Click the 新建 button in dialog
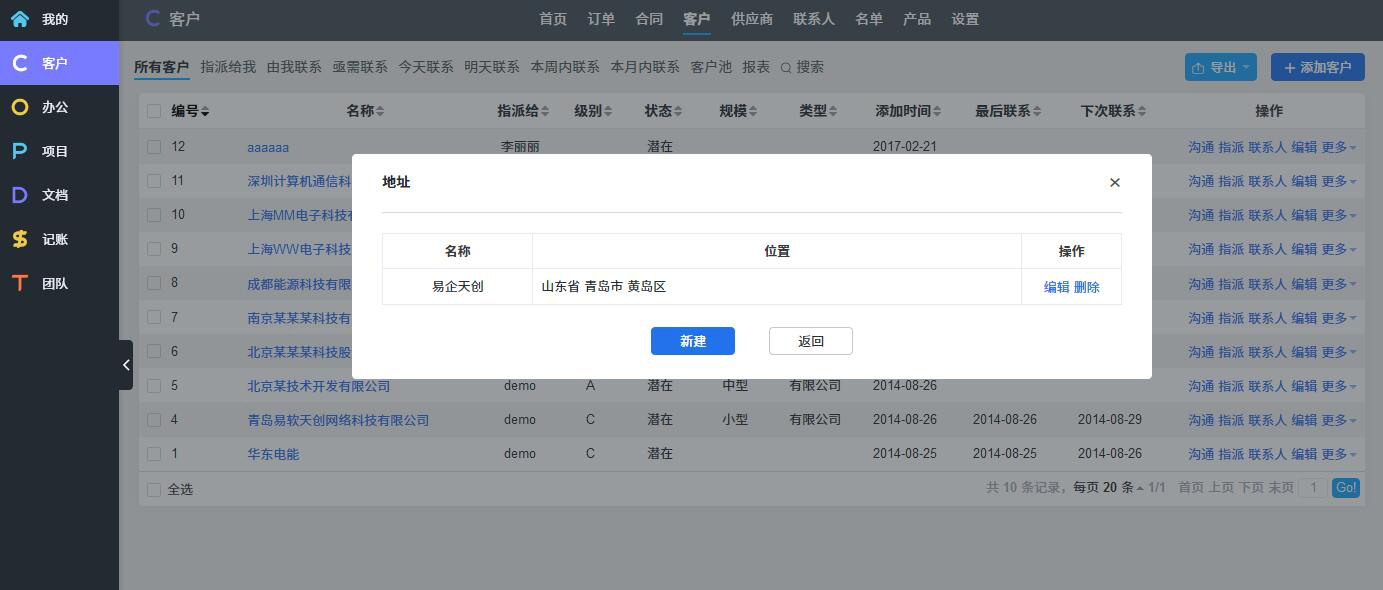This screenshot has width=1383, height=590. click(692, 341)
